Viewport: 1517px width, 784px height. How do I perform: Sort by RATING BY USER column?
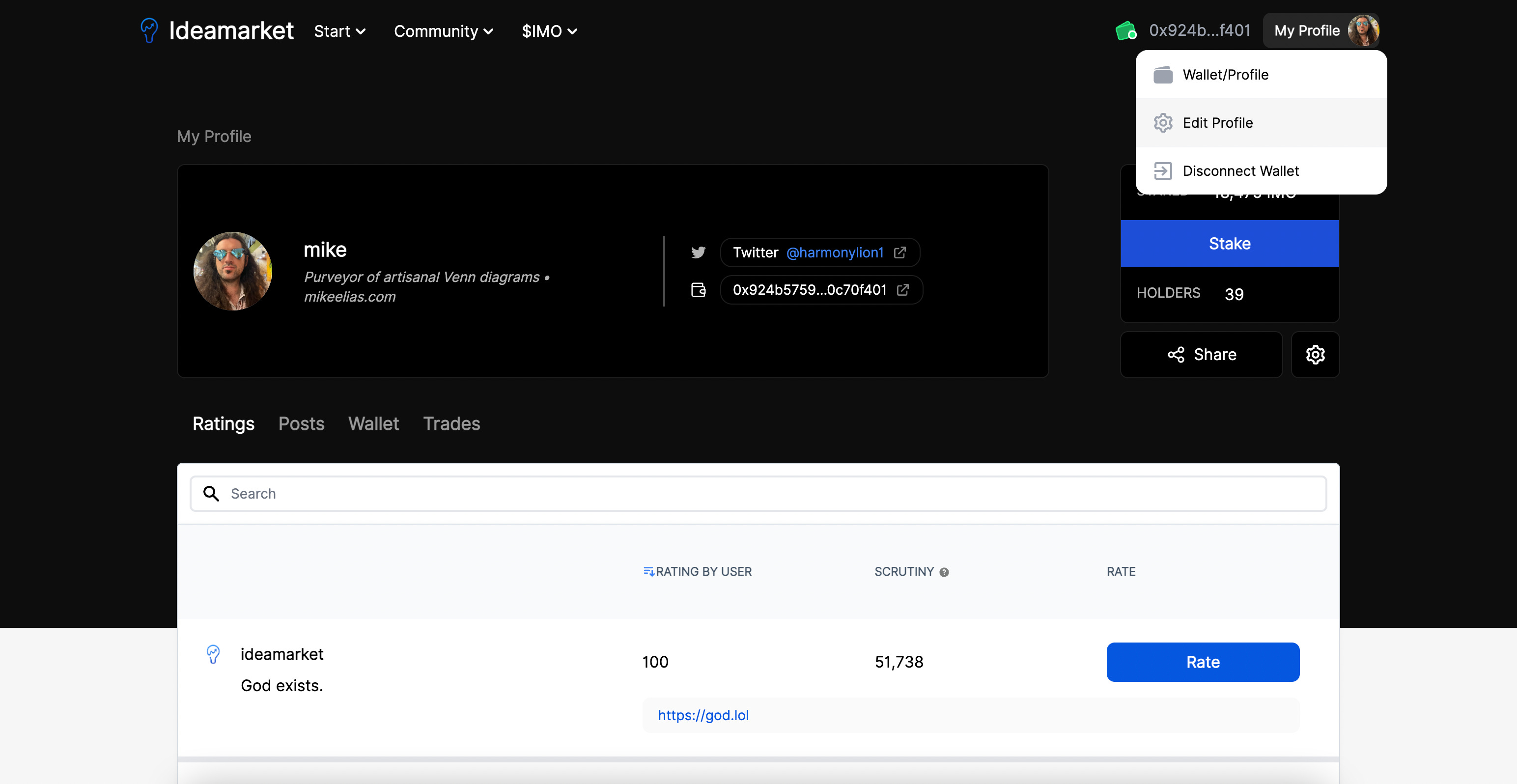click(703, 571)
